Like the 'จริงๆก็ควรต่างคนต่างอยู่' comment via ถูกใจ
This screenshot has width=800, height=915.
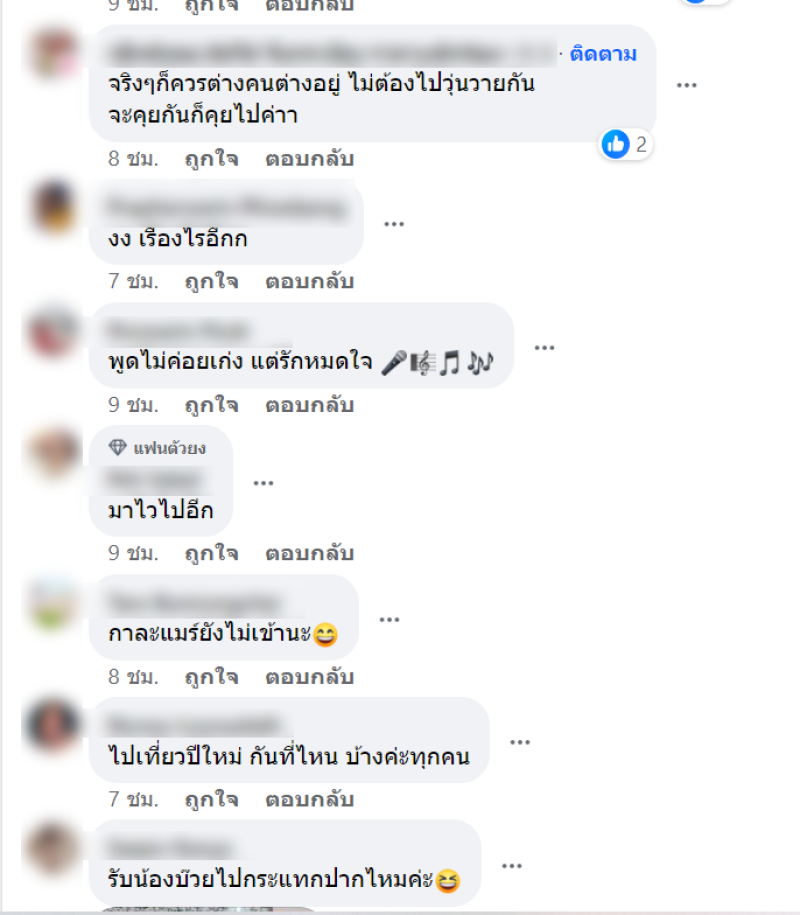click(211, 159)
